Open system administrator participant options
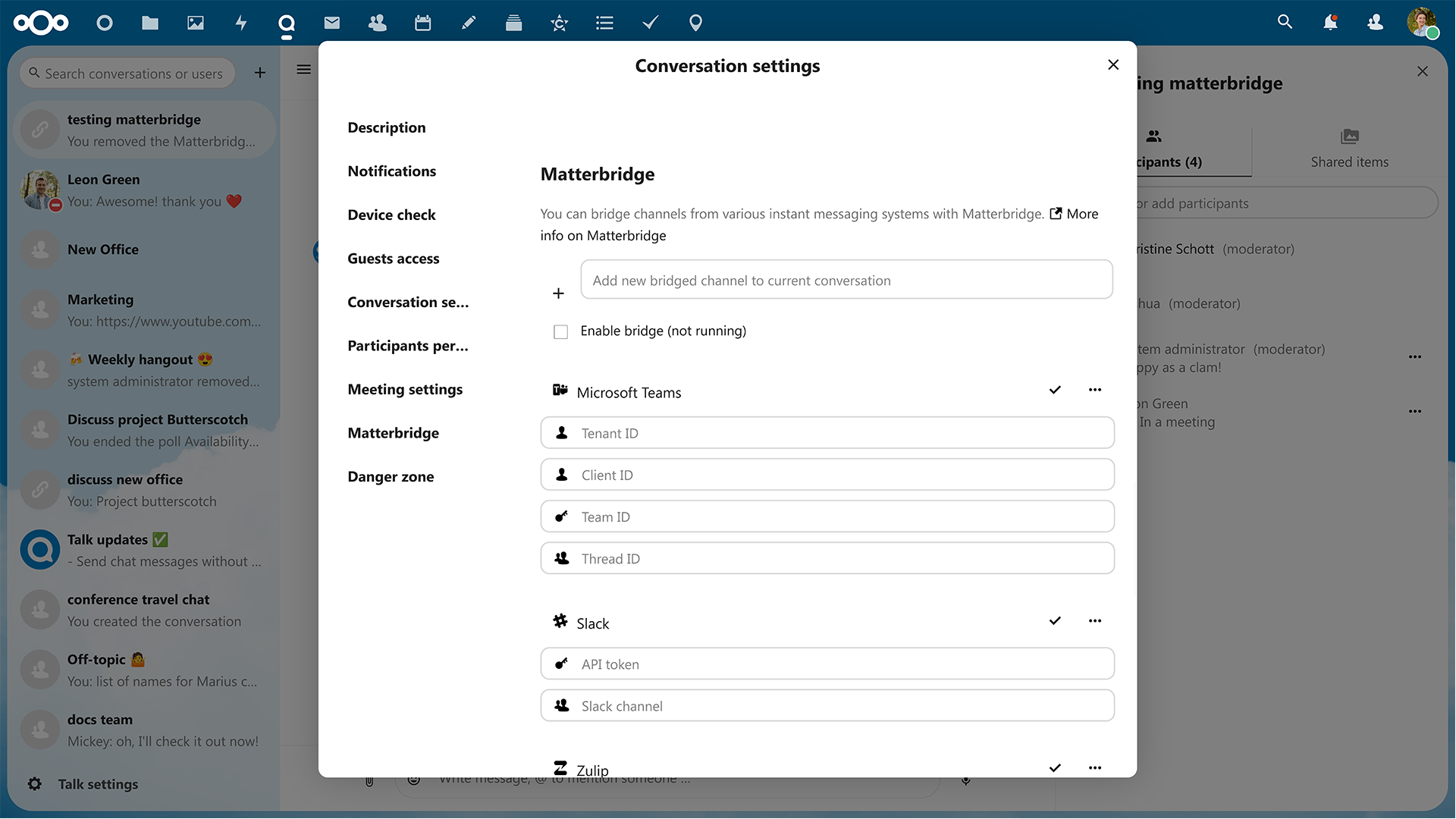This screenshot has height=819, width=1456. 1415,357
